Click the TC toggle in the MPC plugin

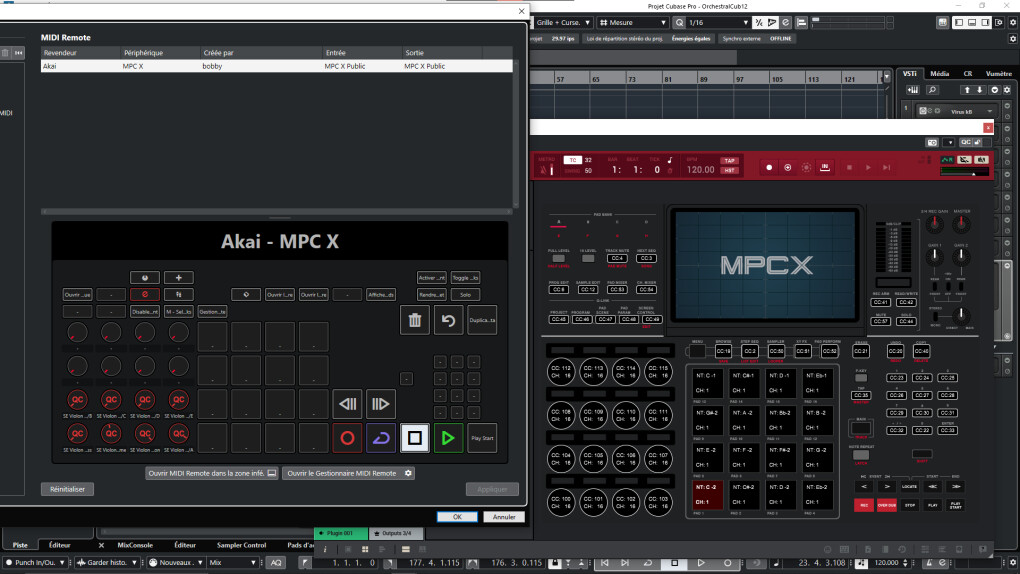point(572,160)
